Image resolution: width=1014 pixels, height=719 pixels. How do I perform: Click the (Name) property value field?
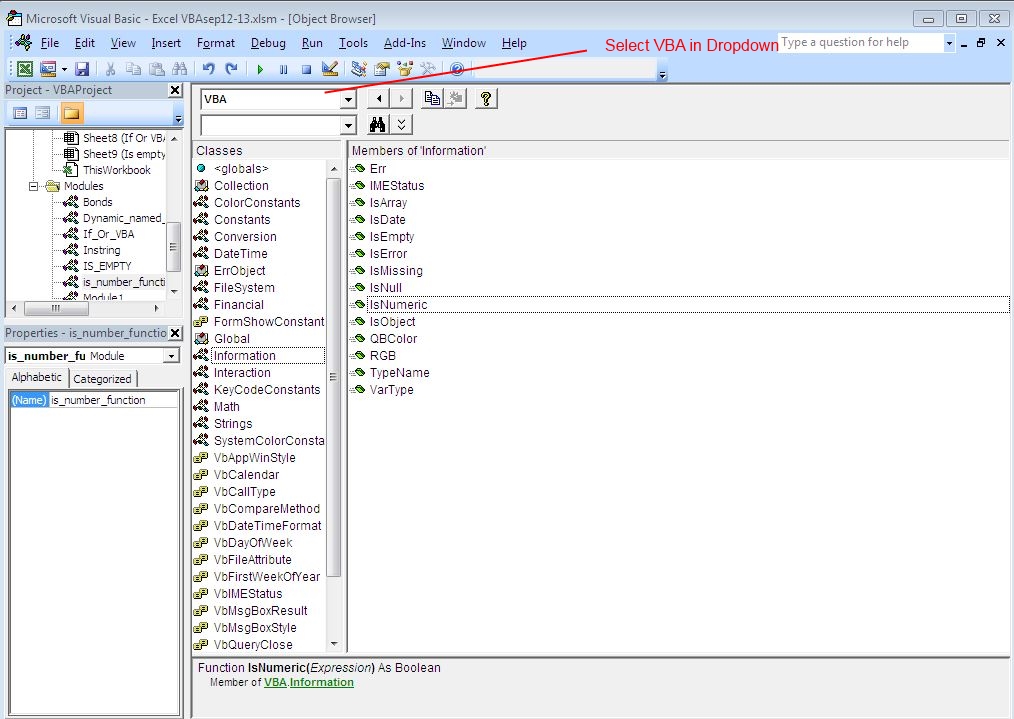[x=113, y=400]
